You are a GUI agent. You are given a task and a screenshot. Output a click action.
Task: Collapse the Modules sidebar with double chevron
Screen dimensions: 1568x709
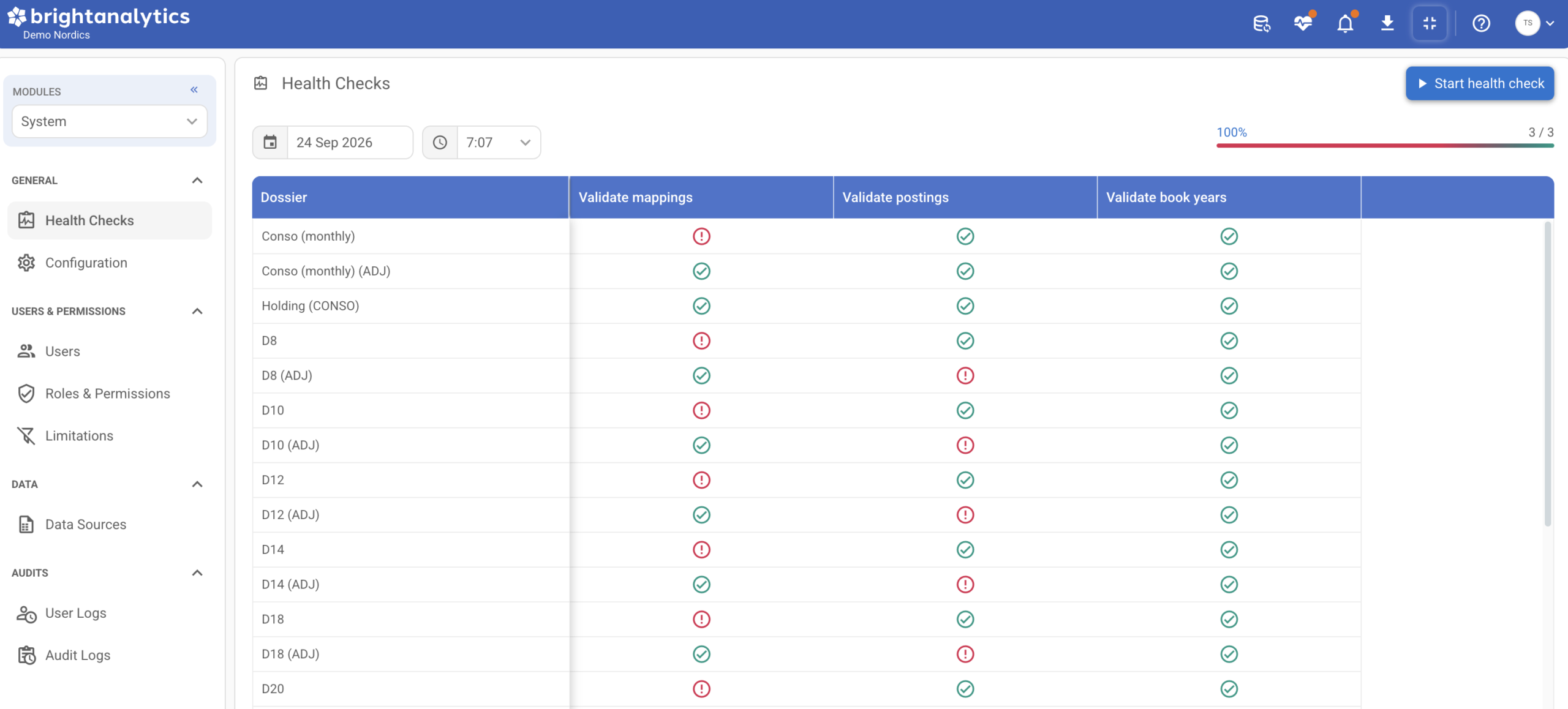point(194,90)
